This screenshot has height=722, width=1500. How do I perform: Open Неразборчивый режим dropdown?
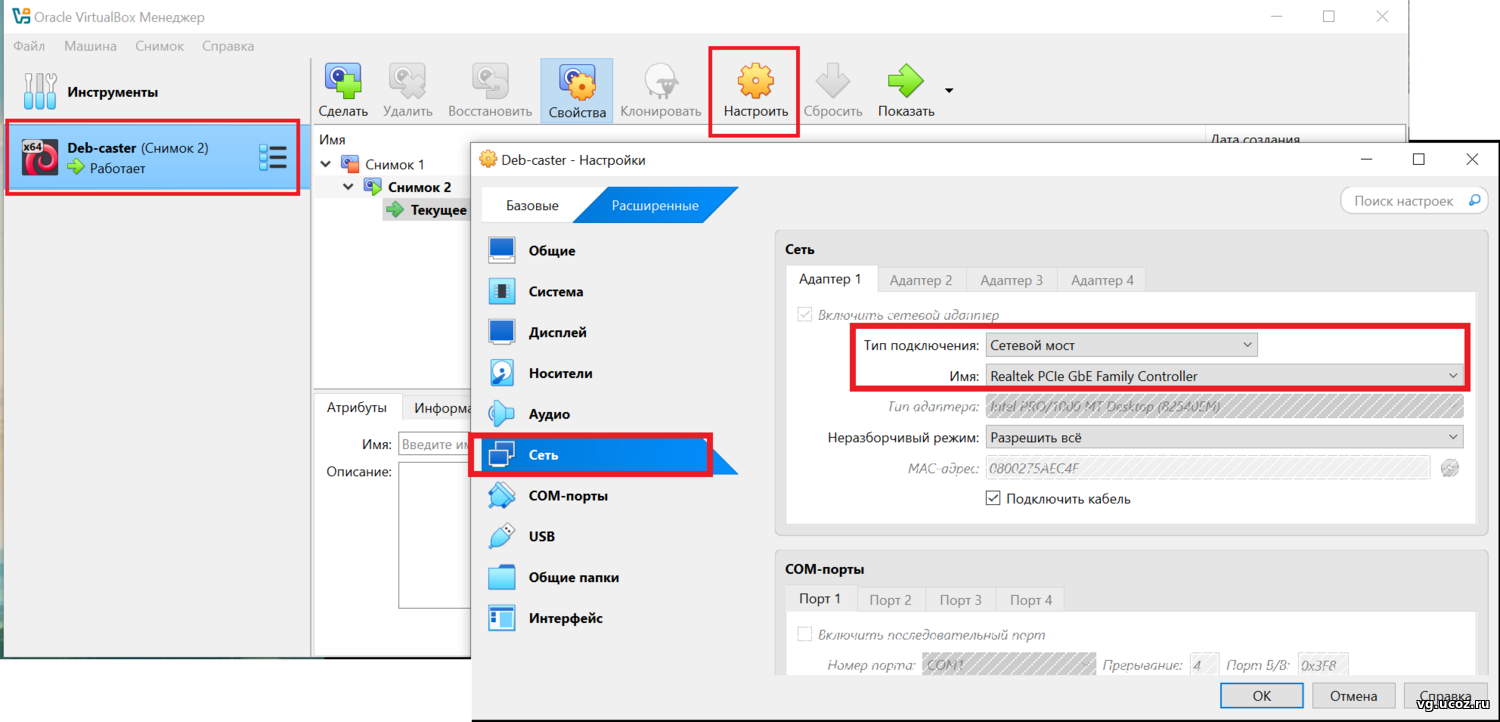pyautogui.click(x=1223, y=437)
